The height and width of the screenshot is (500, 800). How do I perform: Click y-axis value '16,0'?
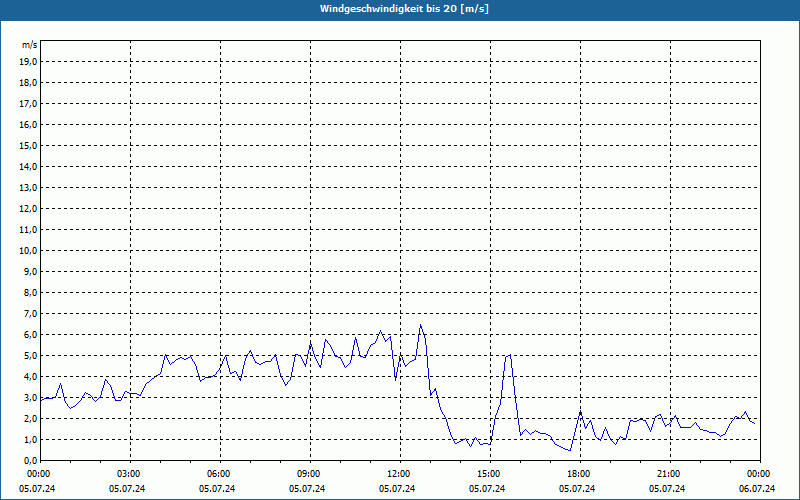coord(29,124)
